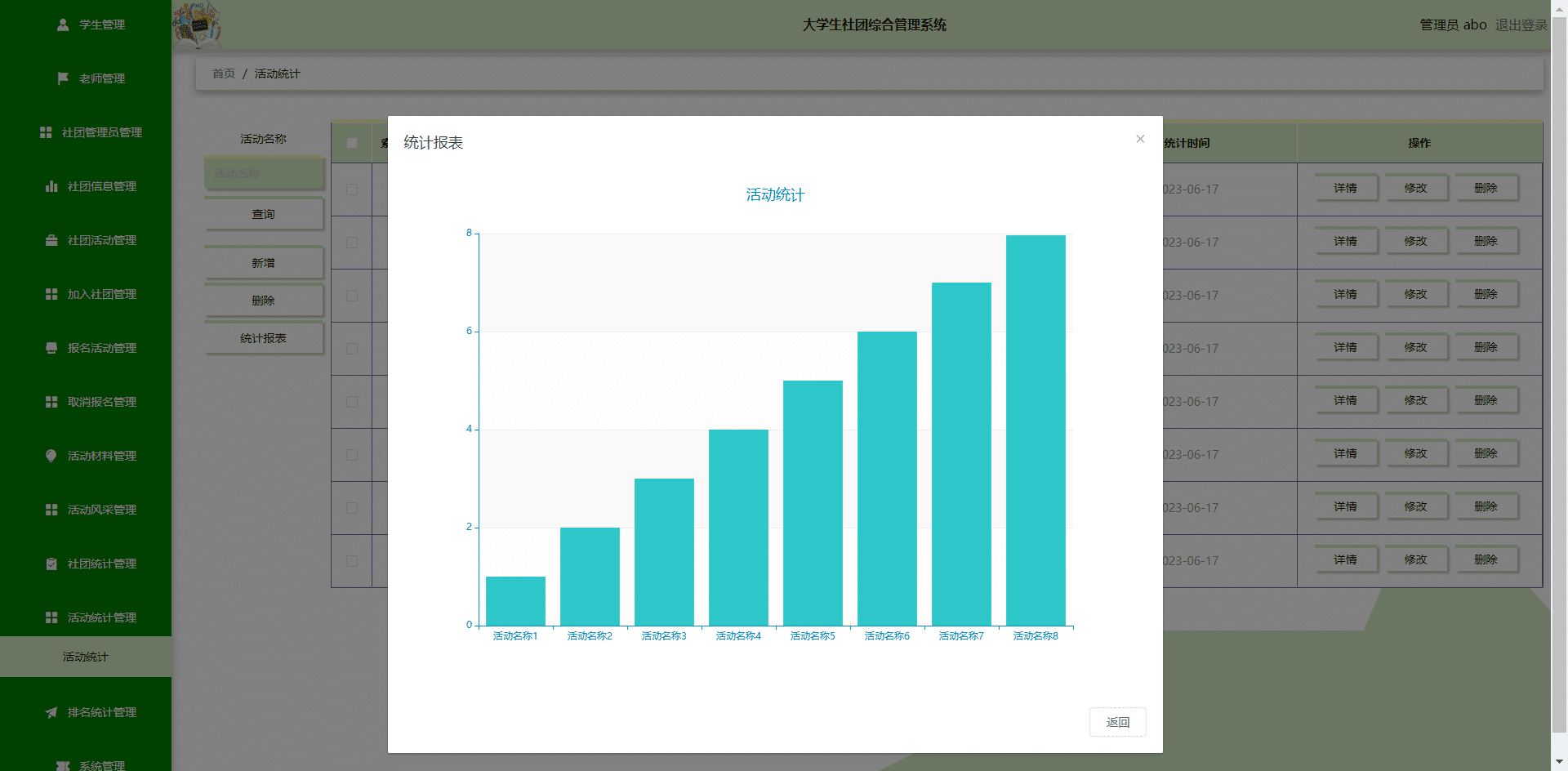Viewport: 1568px width, 771px height.
Task: Click the 社团统计管理 clipboard icon
Action: 51,564
